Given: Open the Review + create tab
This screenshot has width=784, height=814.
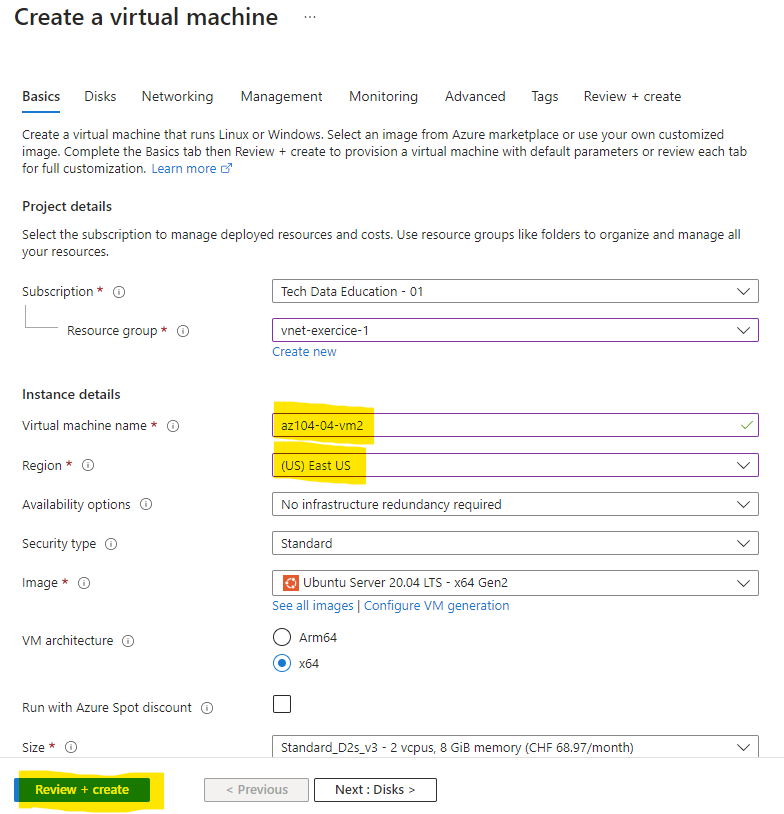Looking at the screenshot, I should click(632, 97).
